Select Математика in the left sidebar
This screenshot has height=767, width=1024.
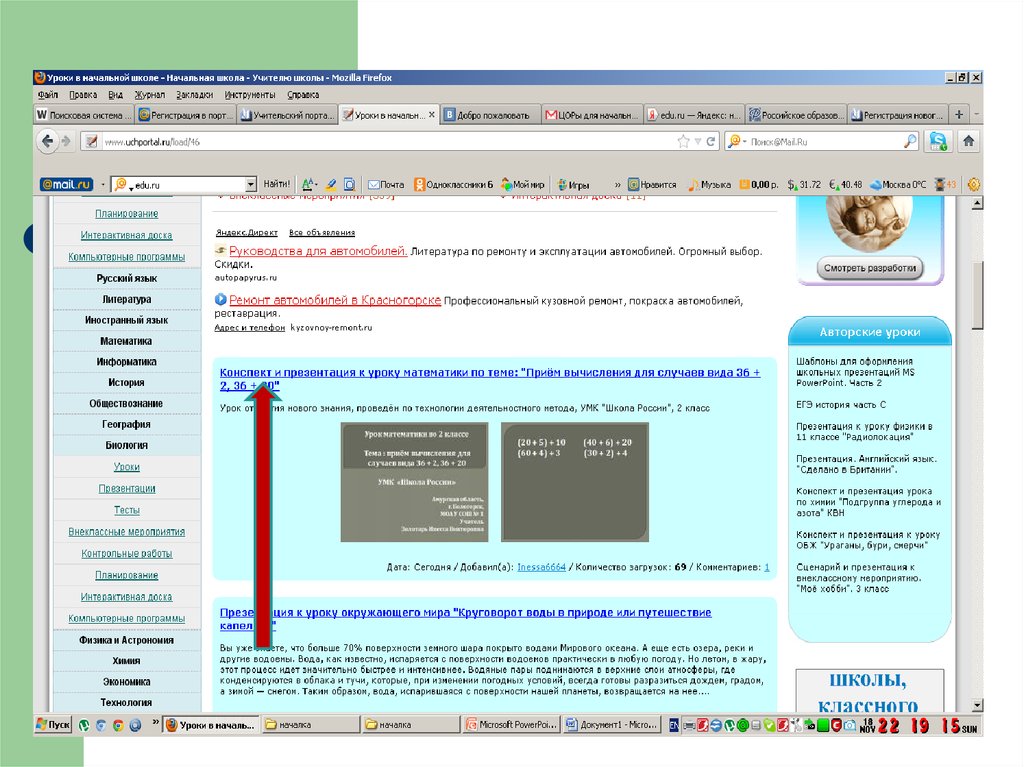[126, 341]
